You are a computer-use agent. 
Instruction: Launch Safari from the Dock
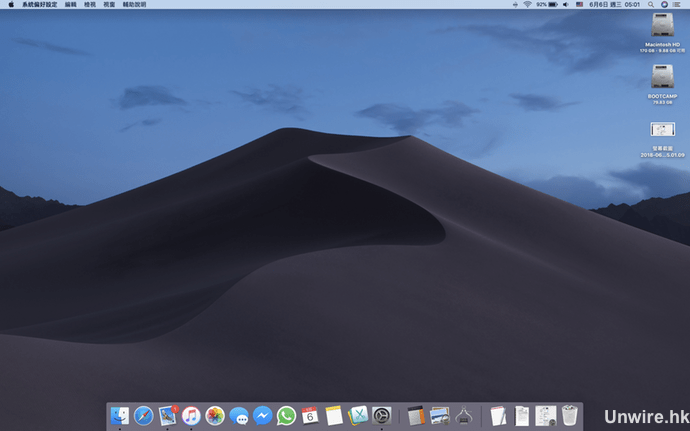click(143, 416)
